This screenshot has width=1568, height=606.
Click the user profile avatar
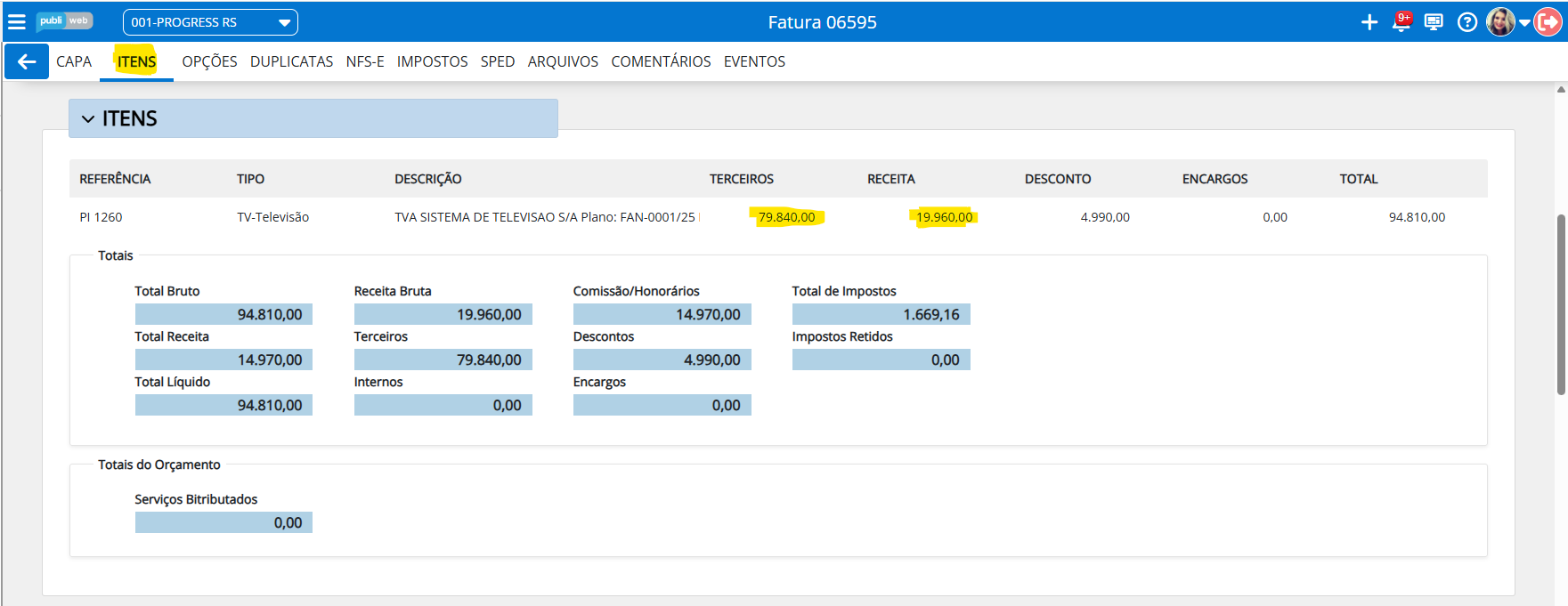pos(1500,22)
